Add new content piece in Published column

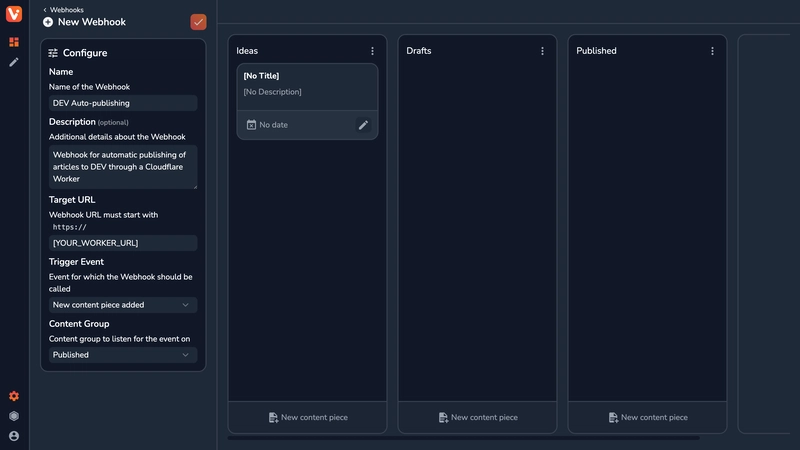pos(647,417)
